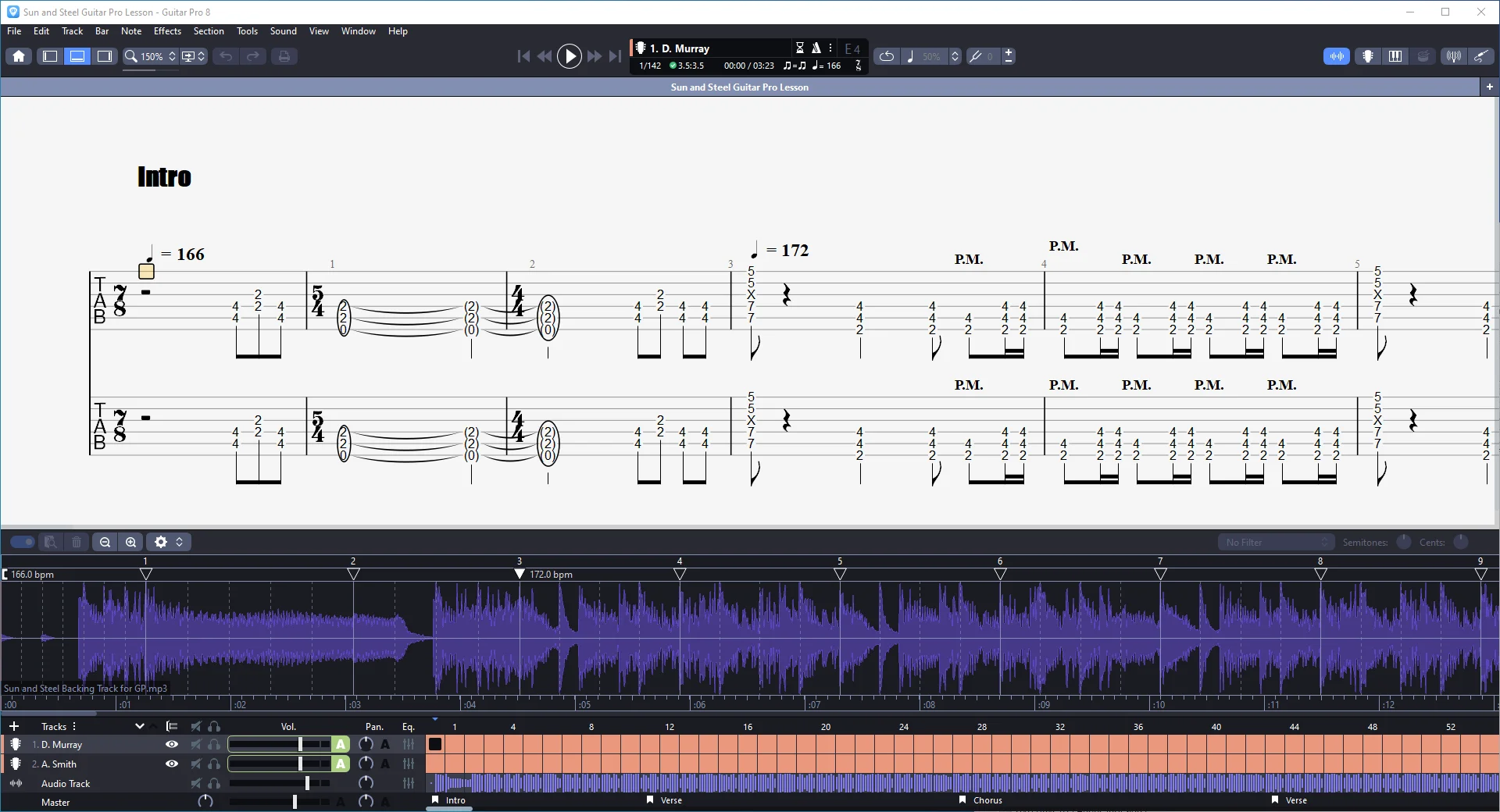The image size is (1500, 812).
Task: Toggle the metronome icon
Action: (816, 48)
